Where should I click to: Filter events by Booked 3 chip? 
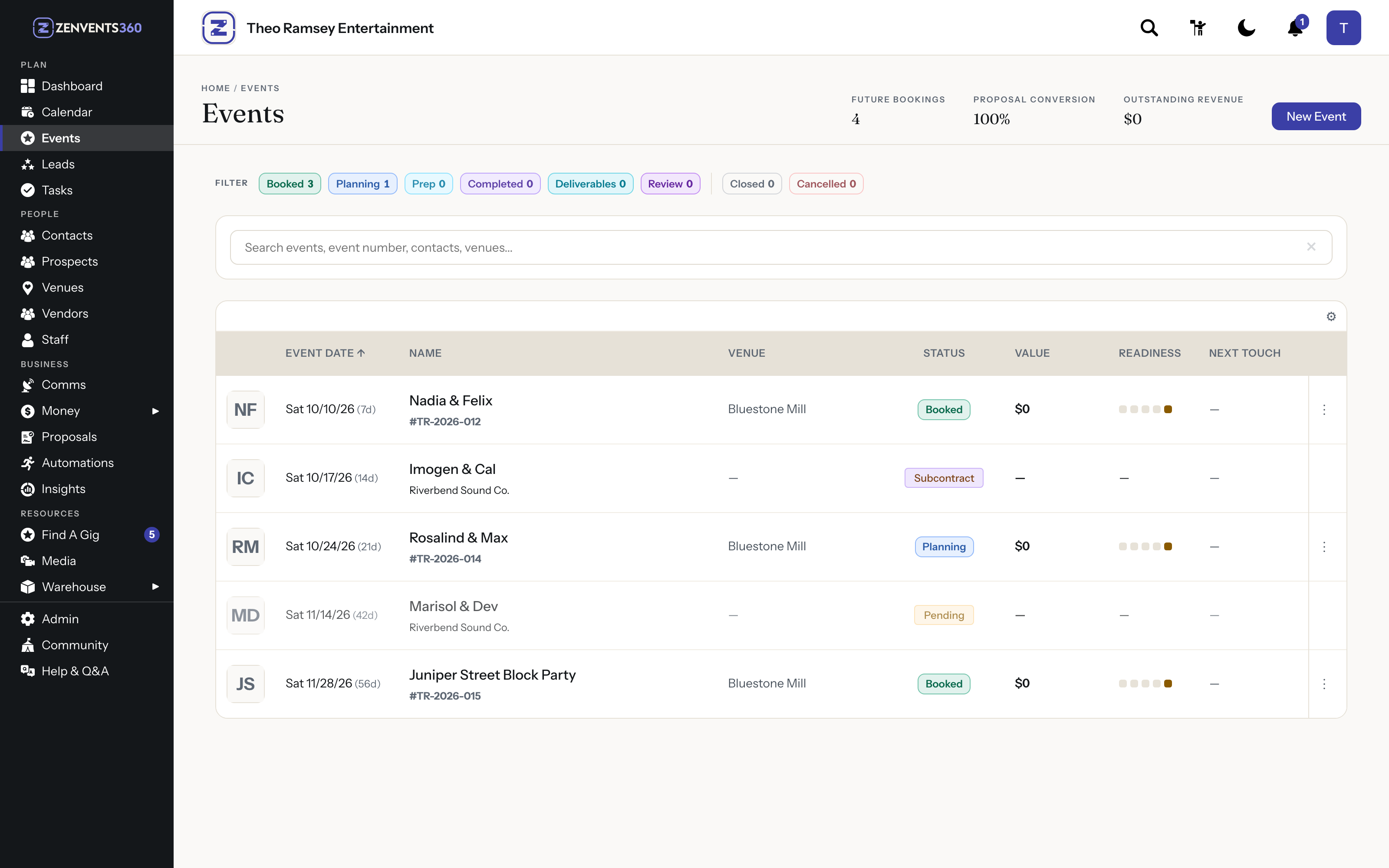click(290, 184)
